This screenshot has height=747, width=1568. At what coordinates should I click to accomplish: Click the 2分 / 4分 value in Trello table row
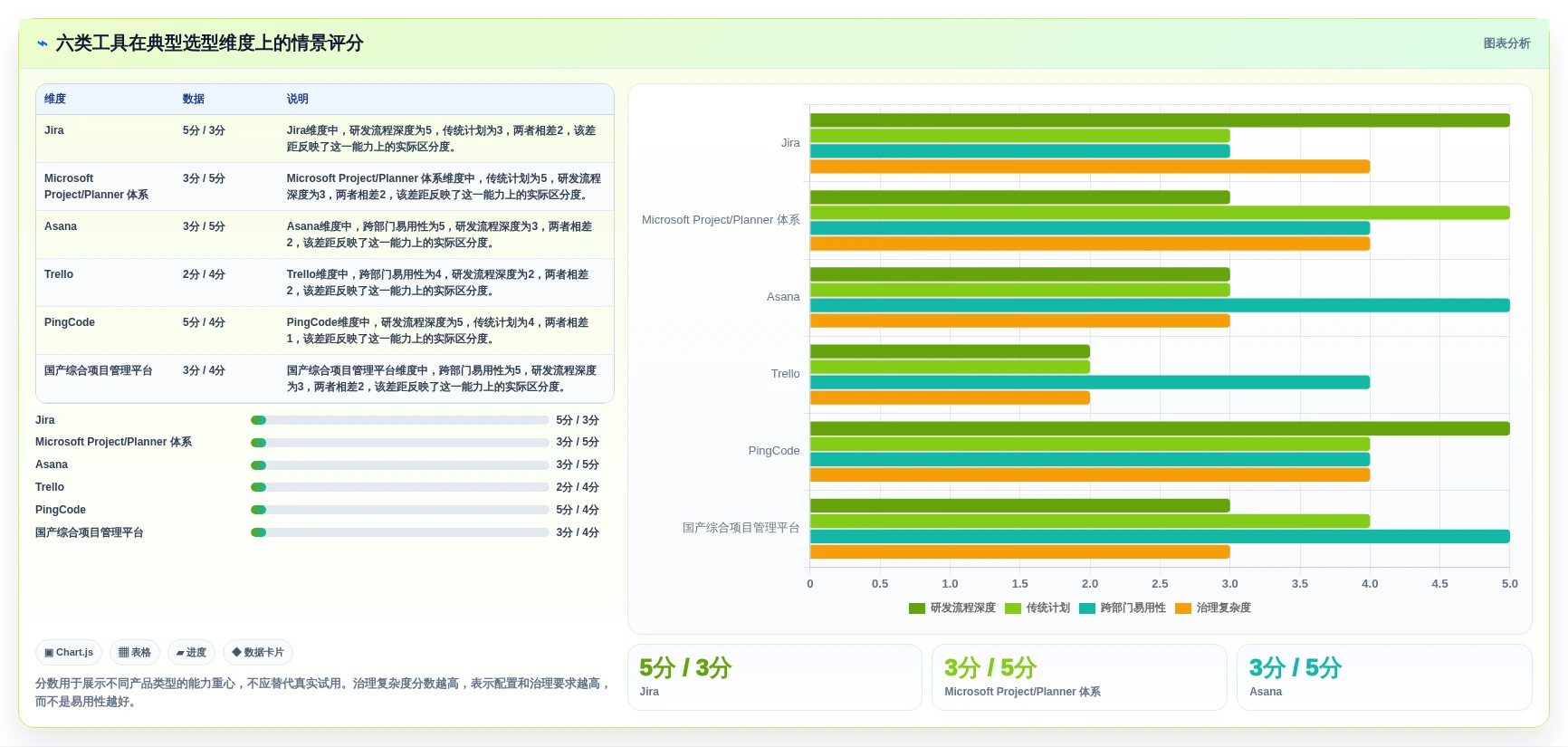[204, 274]
